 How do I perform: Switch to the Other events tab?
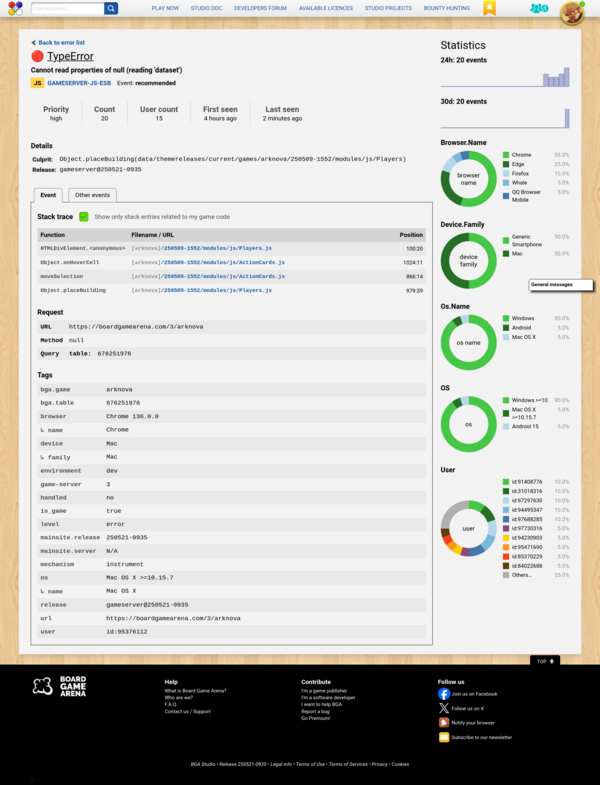pos(93,195)
